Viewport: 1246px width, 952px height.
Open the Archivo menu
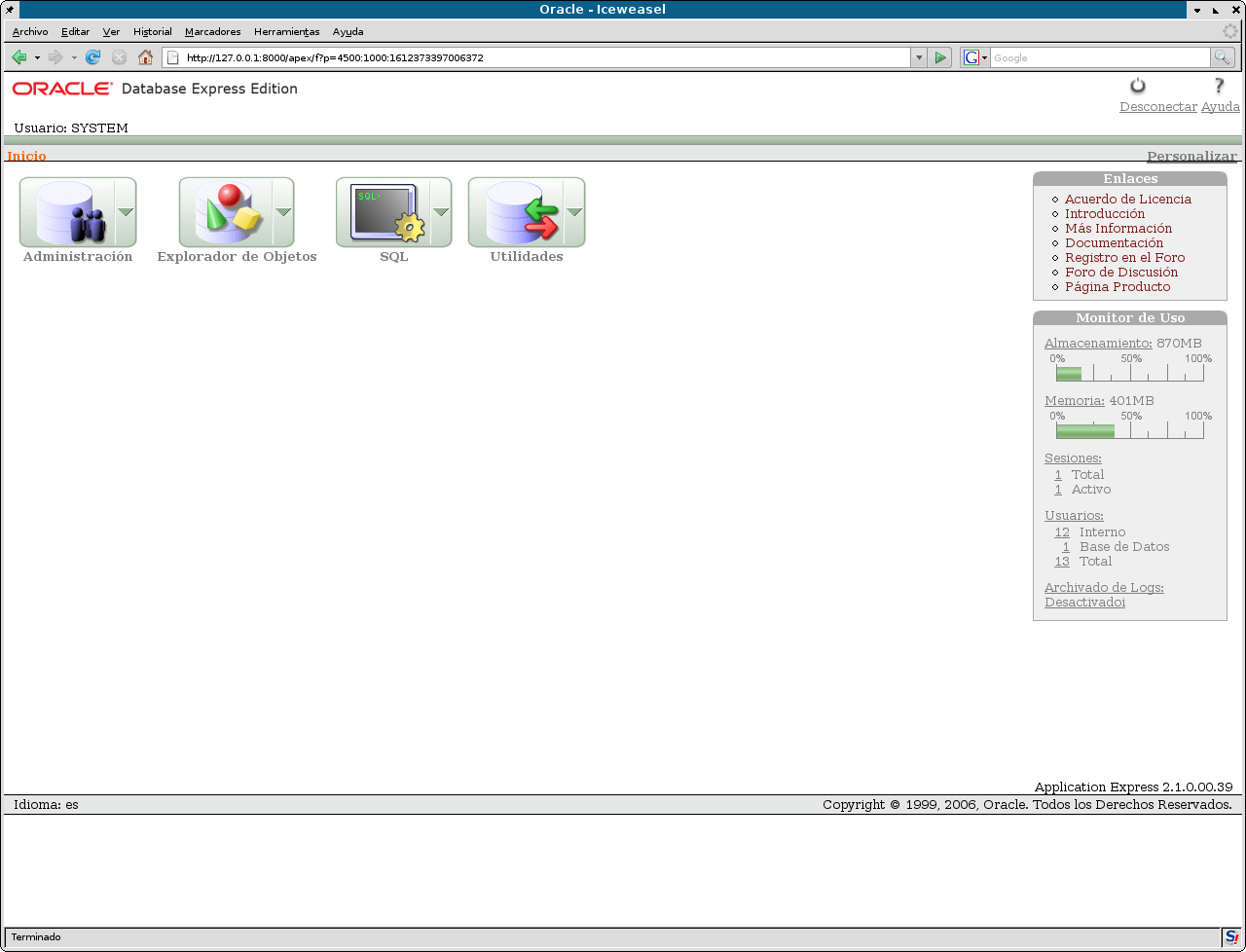point(30,32)
